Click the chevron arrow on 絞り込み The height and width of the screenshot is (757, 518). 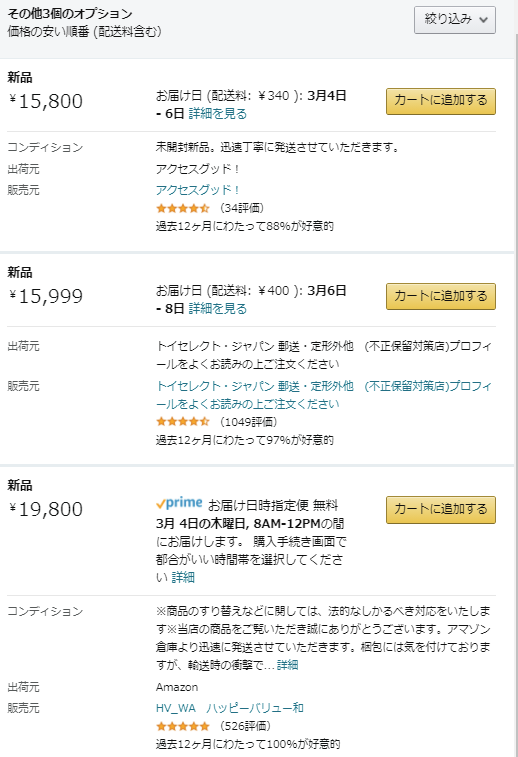483,20
